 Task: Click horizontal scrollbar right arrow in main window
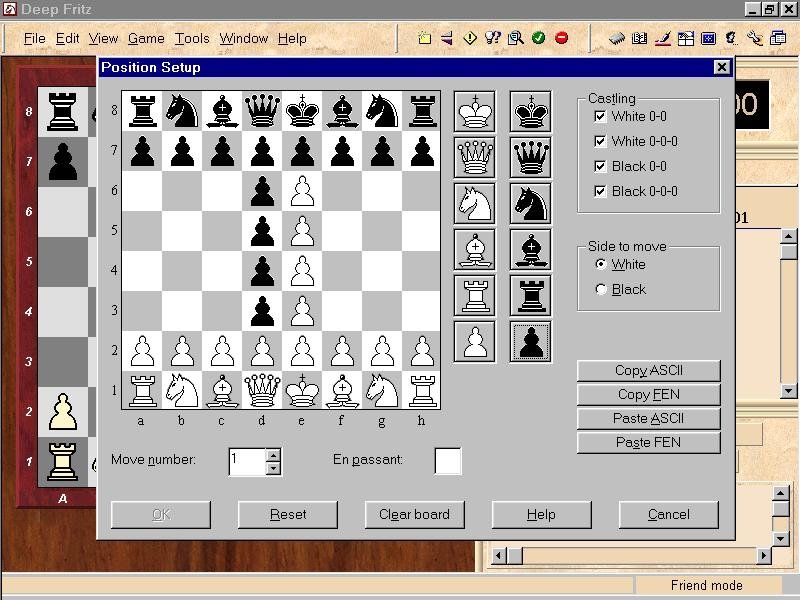point(763,556)
